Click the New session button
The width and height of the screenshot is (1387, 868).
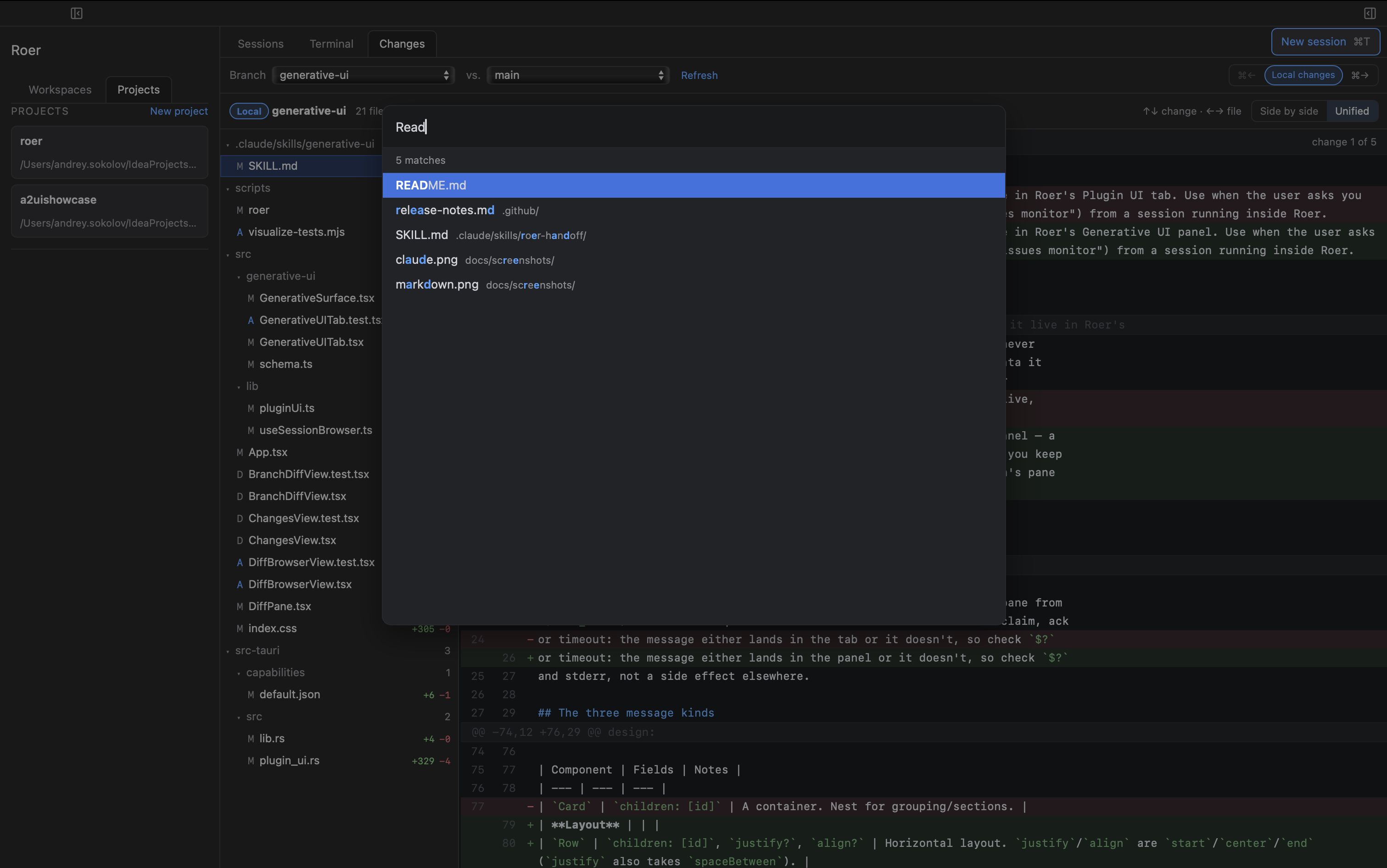pyautogui.click(x=1325, y=42)
